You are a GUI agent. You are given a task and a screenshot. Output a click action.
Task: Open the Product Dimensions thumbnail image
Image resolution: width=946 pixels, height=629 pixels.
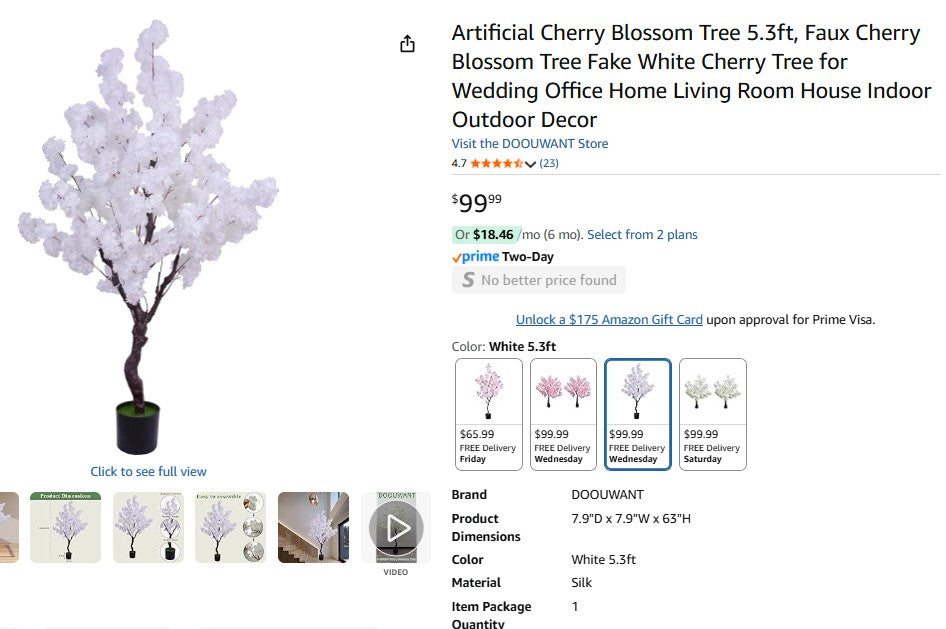pos(66,525)
